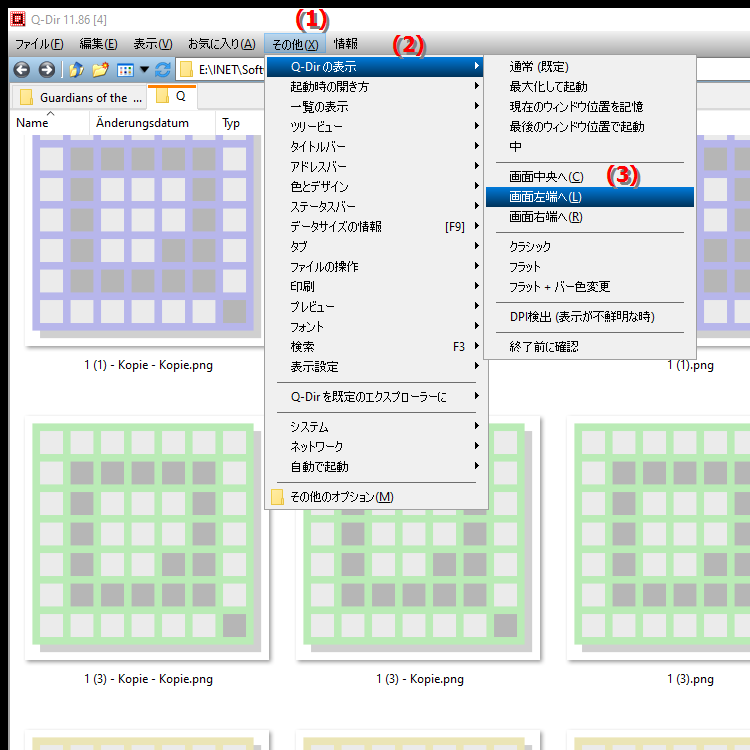Open the 表示(V) menu

pyautogui.click(x=153, y=44)
